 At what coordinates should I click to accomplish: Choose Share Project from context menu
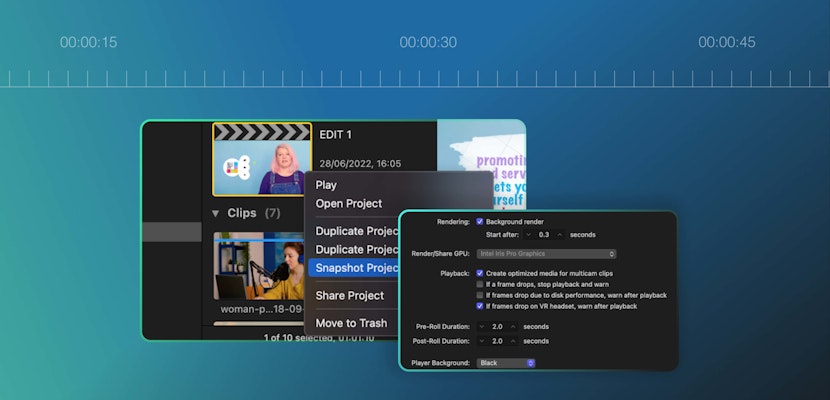(350, 296)
